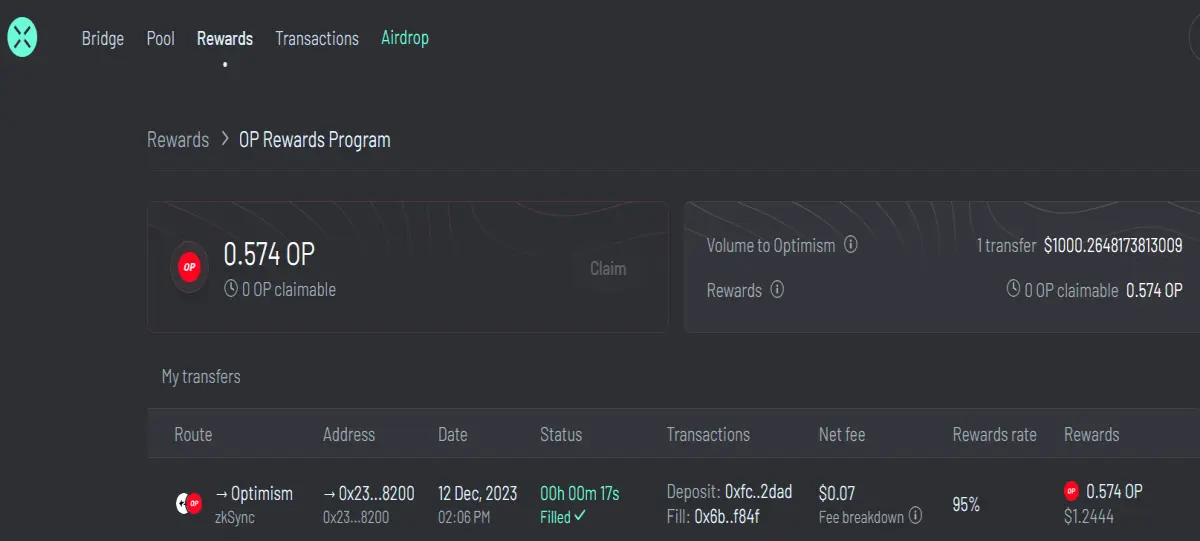Click the clock icon by 0 OP claimable under 0.574 OP
Image resolution: width=1200 pixels, height=541 pixels.
point(231,290)
